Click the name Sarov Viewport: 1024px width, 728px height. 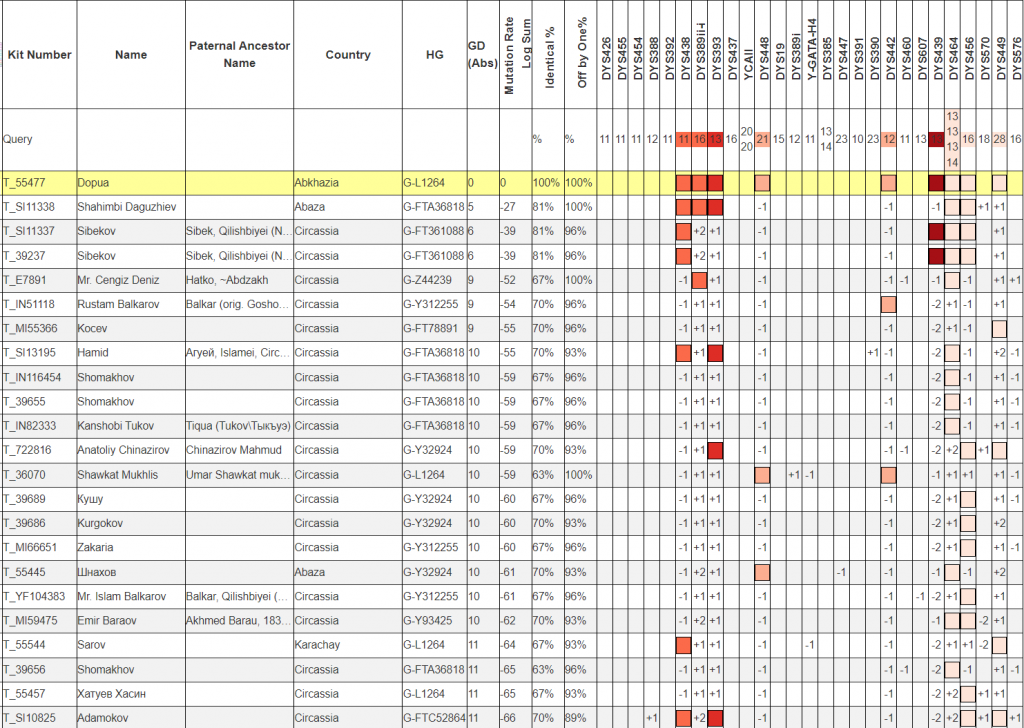click(91, 644)
